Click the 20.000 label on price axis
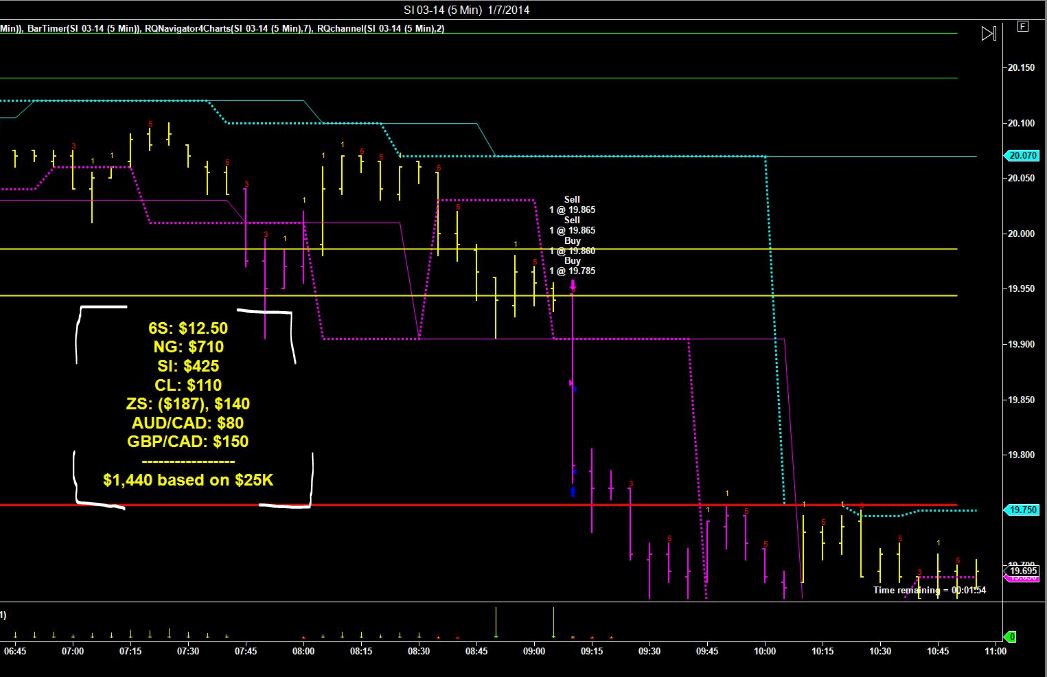Screen dimensions: 1047x677 pyautogui.click(x=1021, y=234)
